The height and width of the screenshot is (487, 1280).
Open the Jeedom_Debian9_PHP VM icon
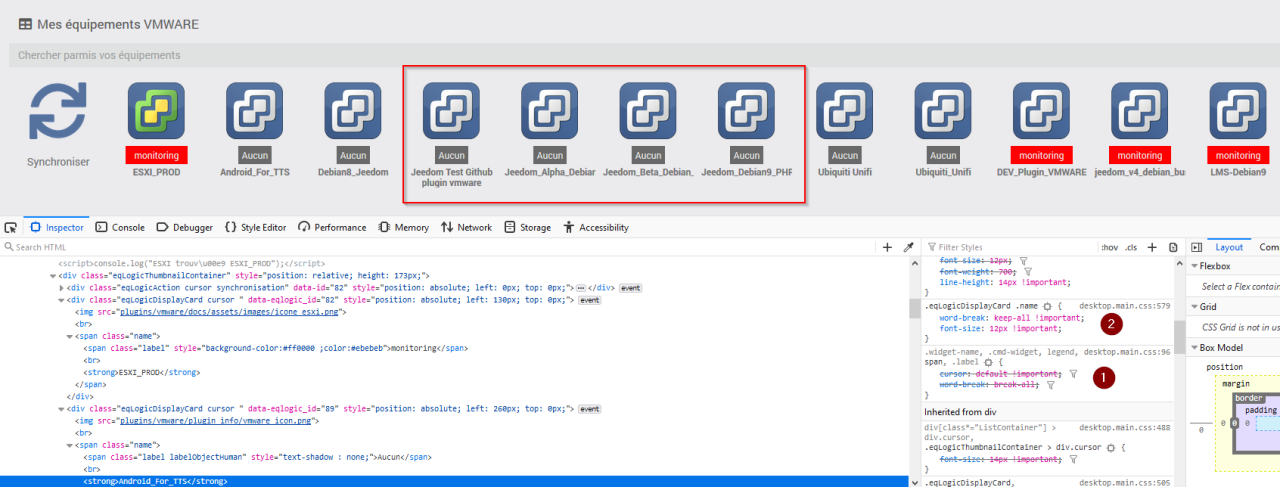(x=746, y=110)
